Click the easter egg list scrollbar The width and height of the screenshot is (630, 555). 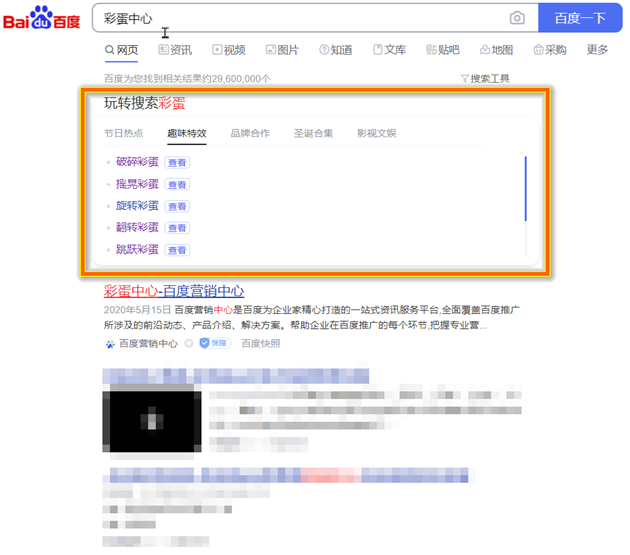pyautogui.click(x=526, y=188)
